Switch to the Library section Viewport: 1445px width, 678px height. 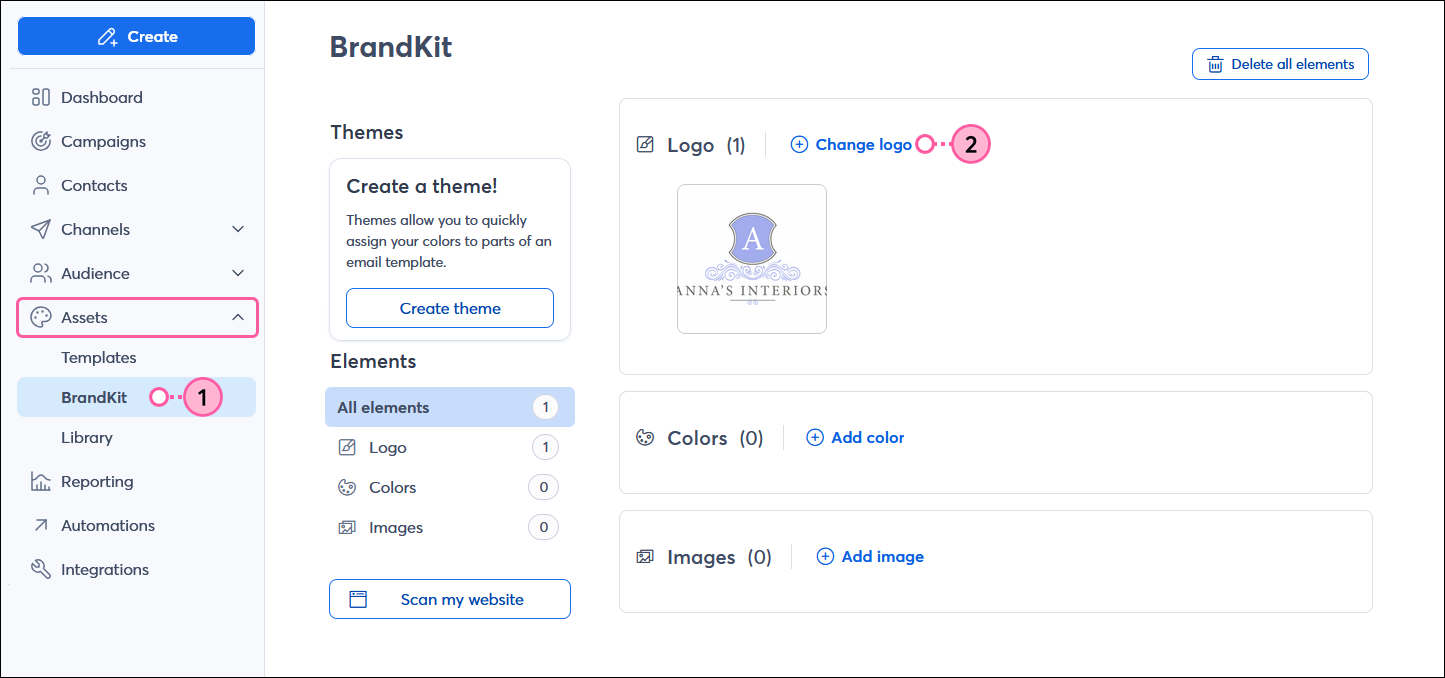click(87, 437)
